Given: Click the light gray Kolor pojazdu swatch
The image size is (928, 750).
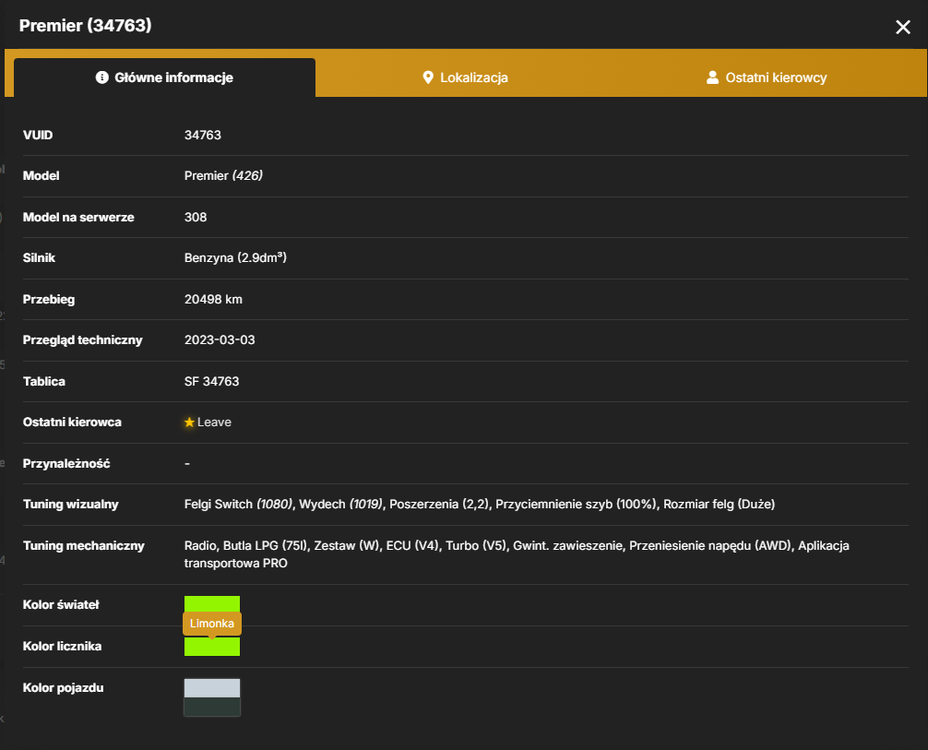Looking at the screenshot, I should point(212,688).
